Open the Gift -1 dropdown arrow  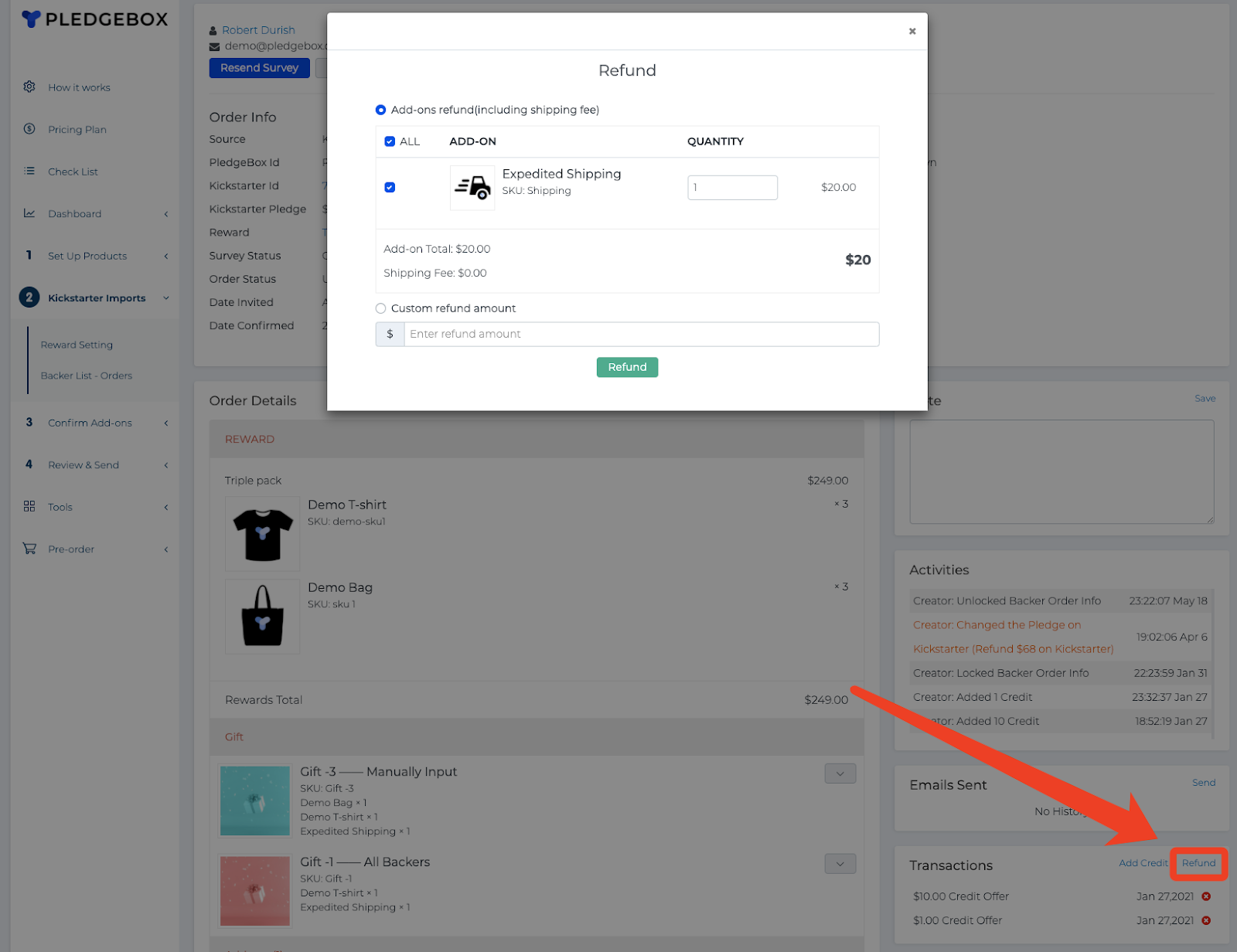click(840, 864)
